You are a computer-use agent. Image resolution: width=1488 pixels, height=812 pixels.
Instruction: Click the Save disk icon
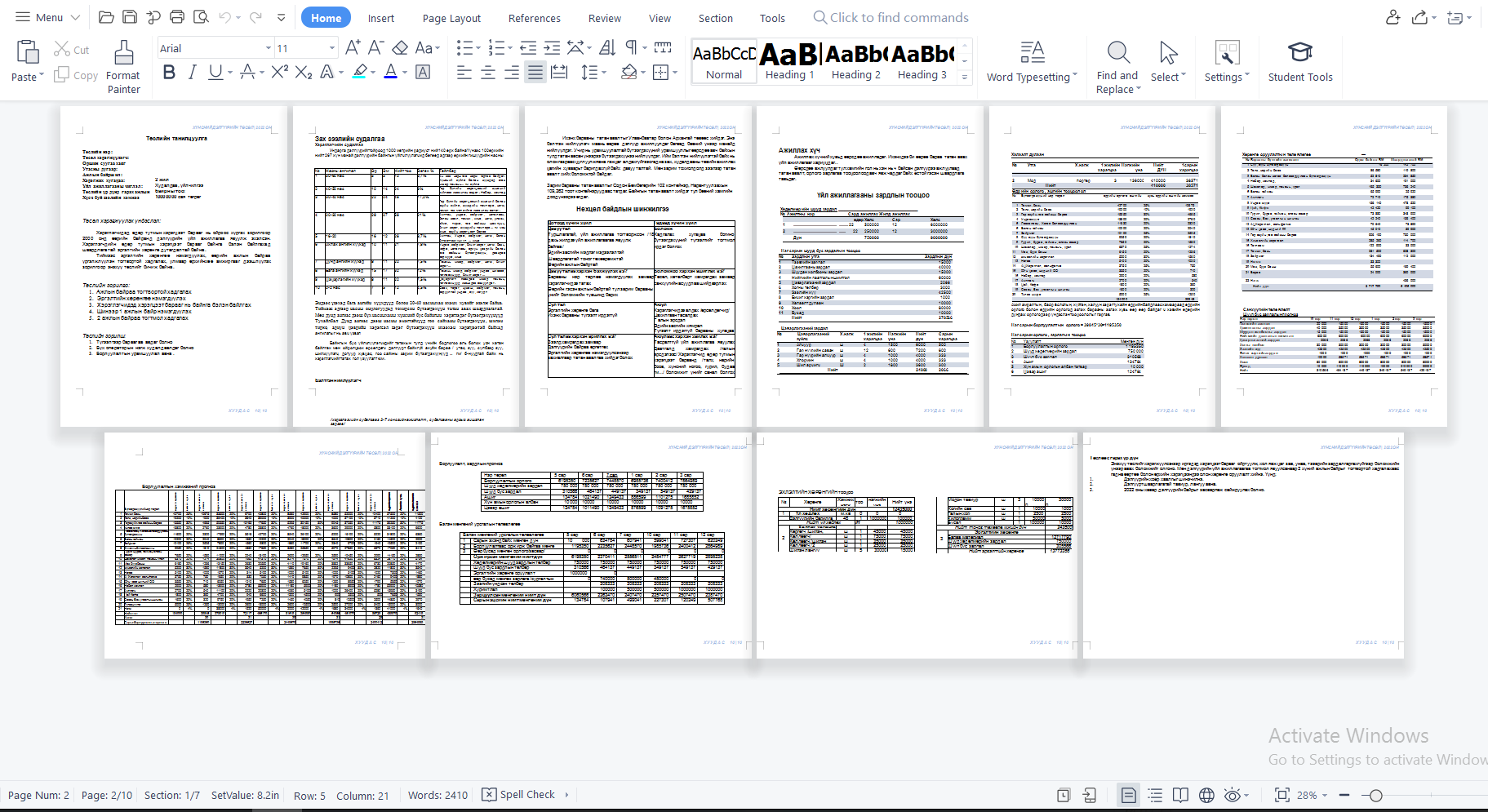pyautogui.click(x=130, y=17)
